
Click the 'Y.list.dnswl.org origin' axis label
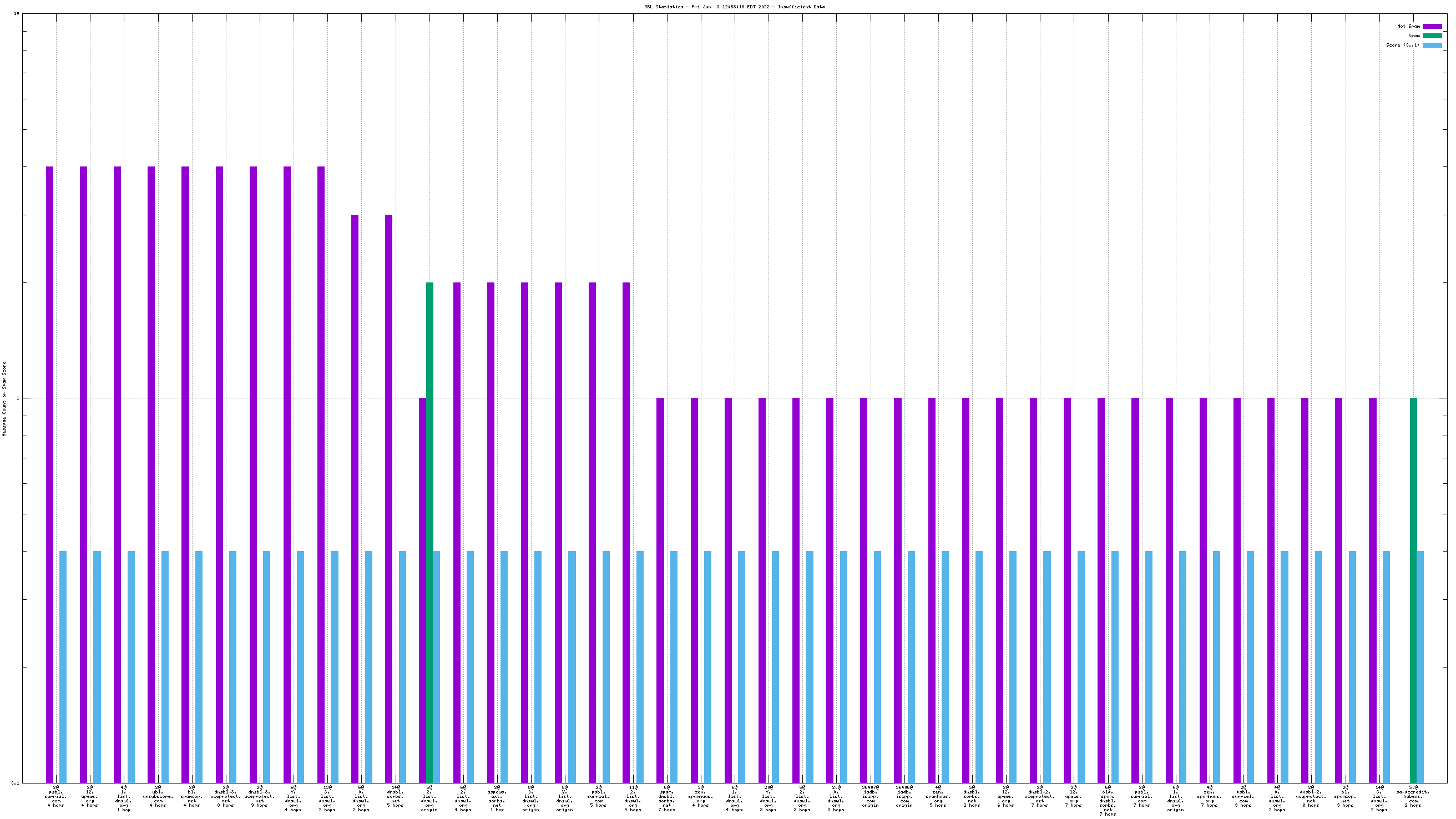click(x=565, y=798)
